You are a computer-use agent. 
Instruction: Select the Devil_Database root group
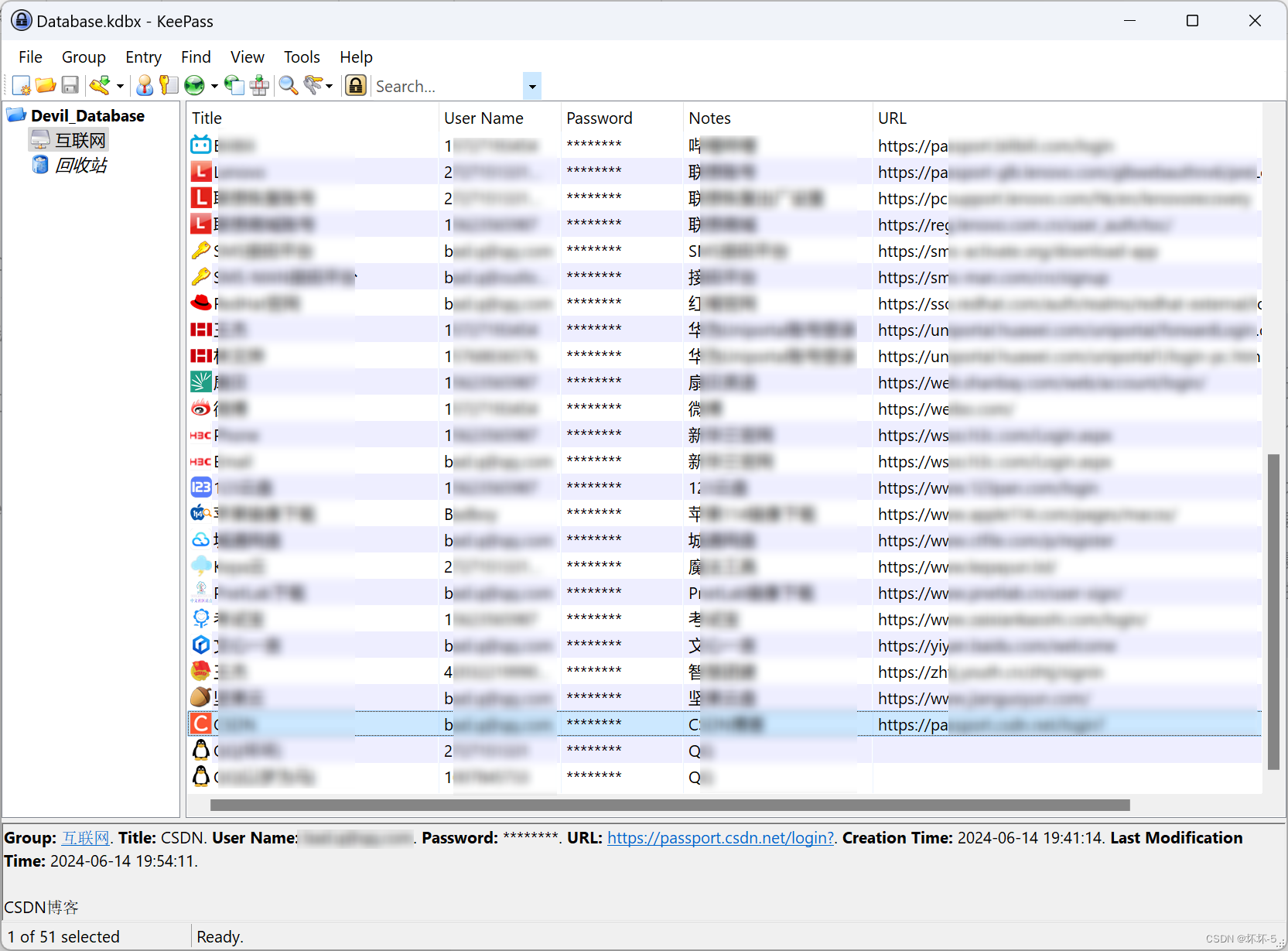87,115
